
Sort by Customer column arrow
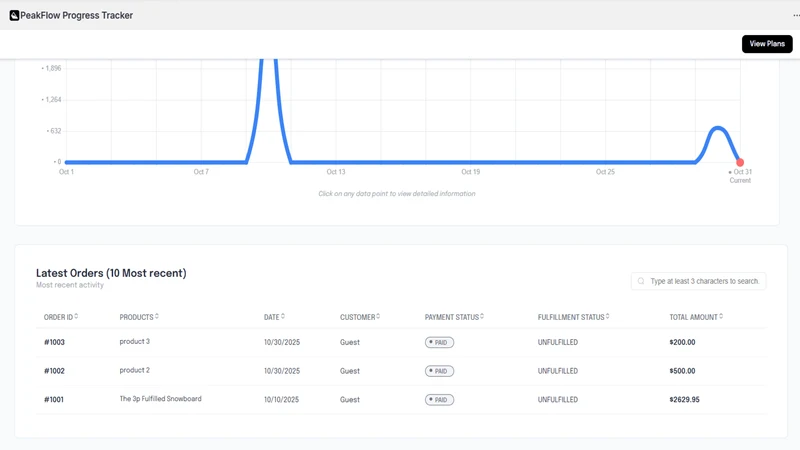click(378, 316)
